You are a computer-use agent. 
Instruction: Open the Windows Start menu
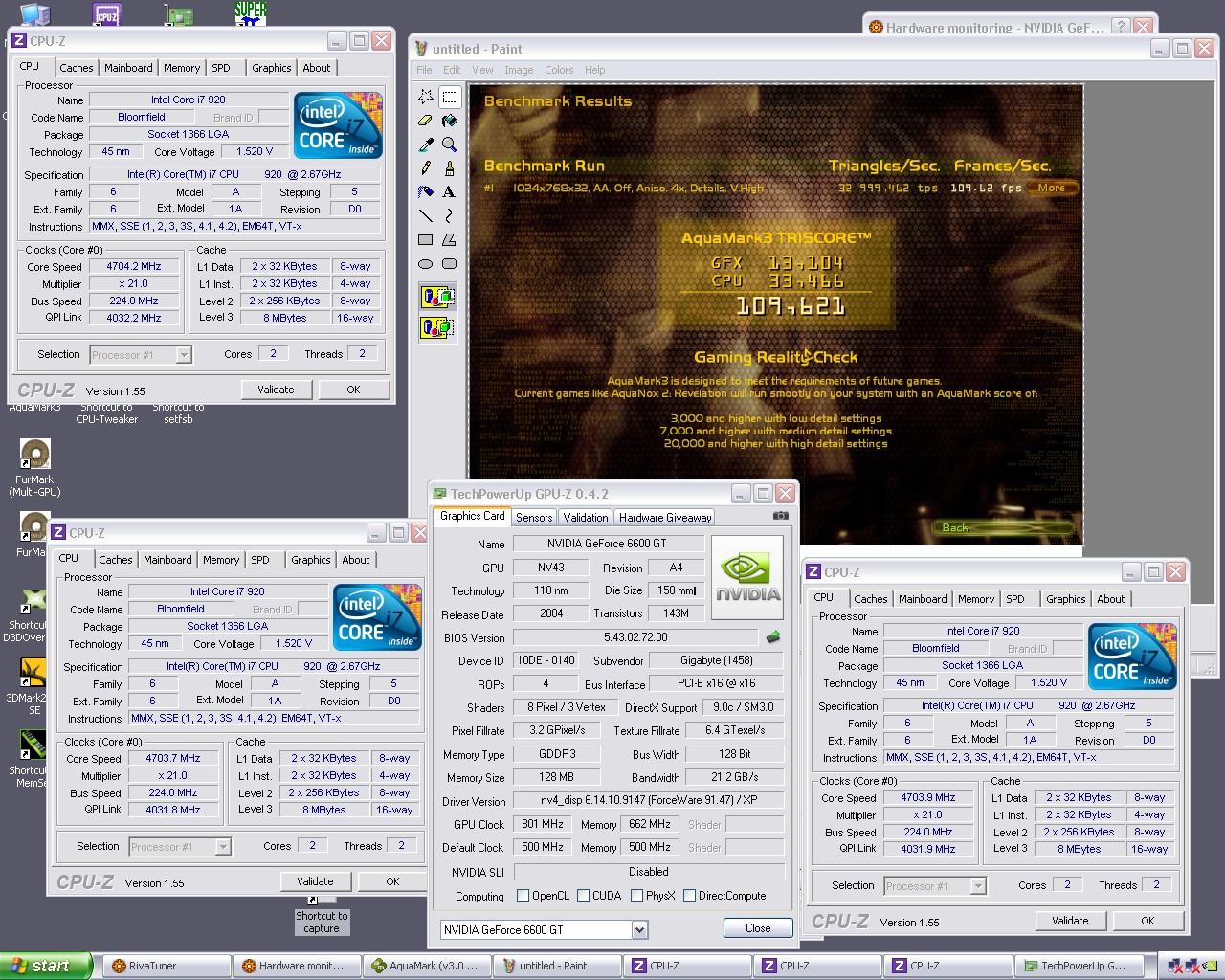(x=46, y=966)
